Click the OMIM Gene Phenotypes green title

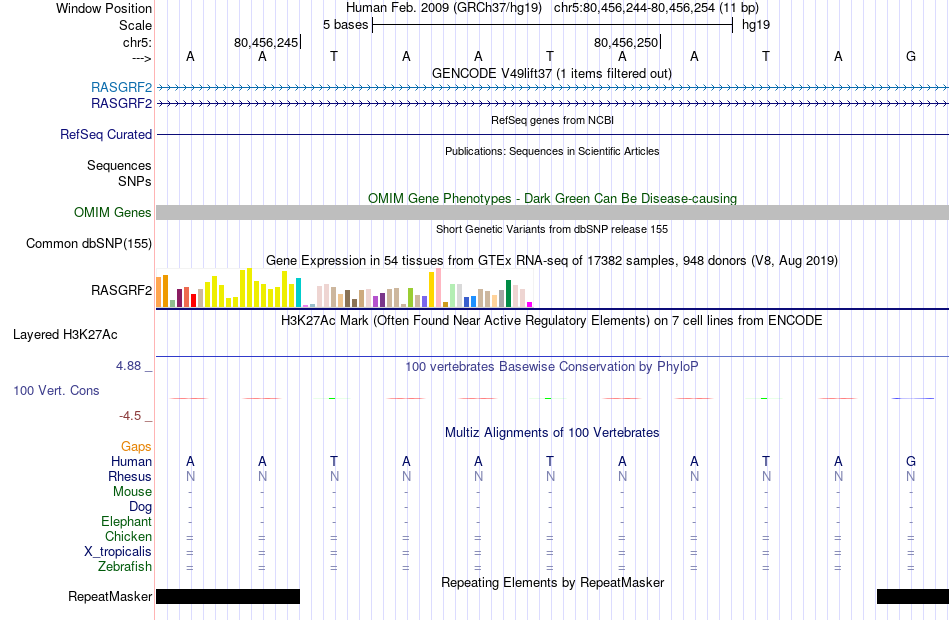point(552,198)
